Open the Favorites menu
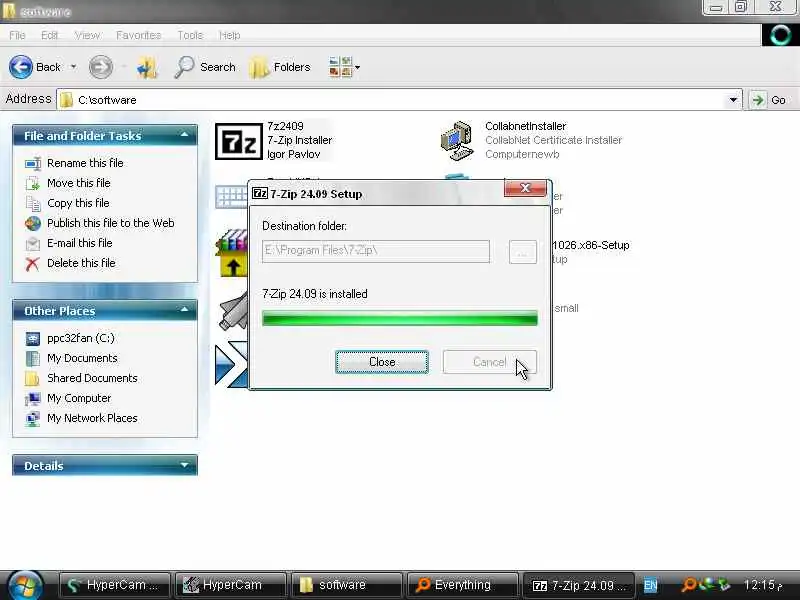The height and width of the screenshot is (600, 800). click(x=138, y=35)
